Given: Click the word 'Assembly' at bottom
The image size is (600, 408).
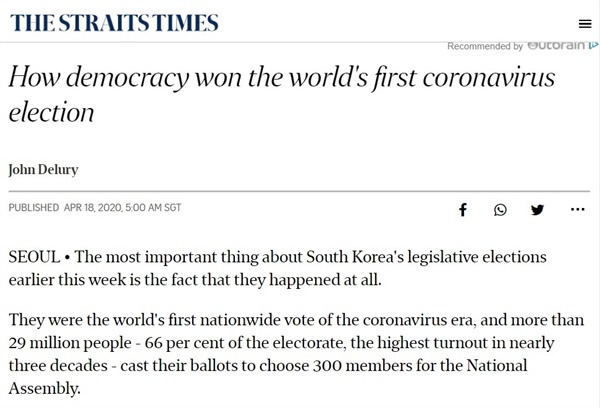Looking at the screenshot, I should point(44,388).
